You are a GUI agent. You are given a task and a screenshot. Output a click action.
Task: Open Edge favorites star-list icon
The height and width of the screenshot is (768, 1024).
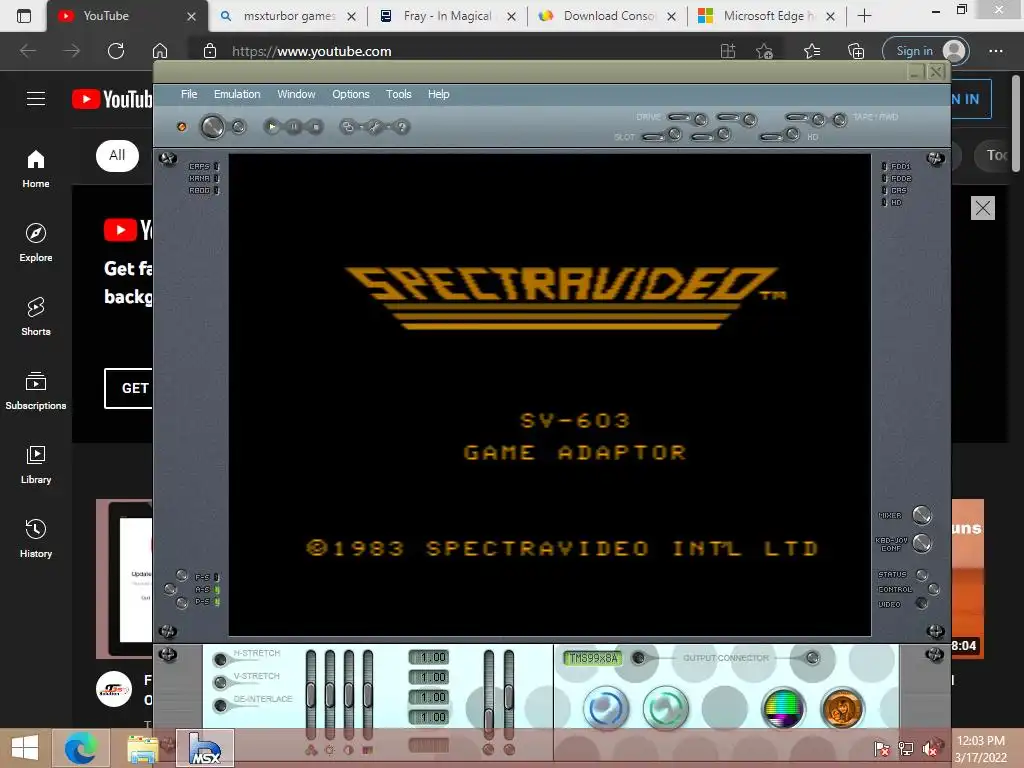(812, 51)
